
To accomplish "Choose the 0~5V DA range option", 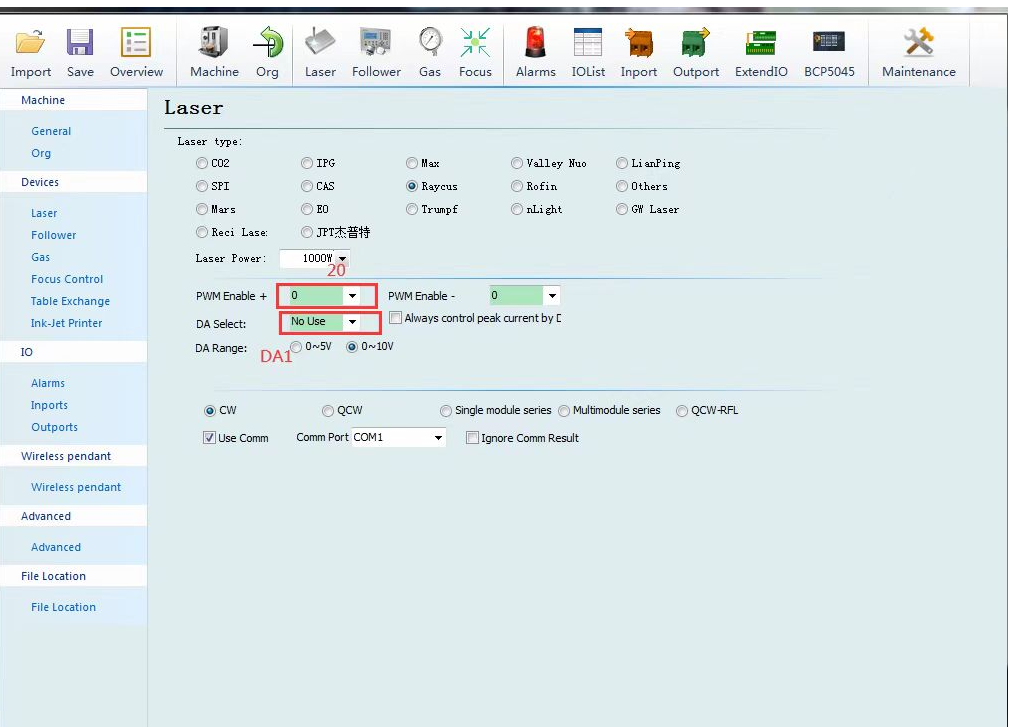I will click(296, 347).
